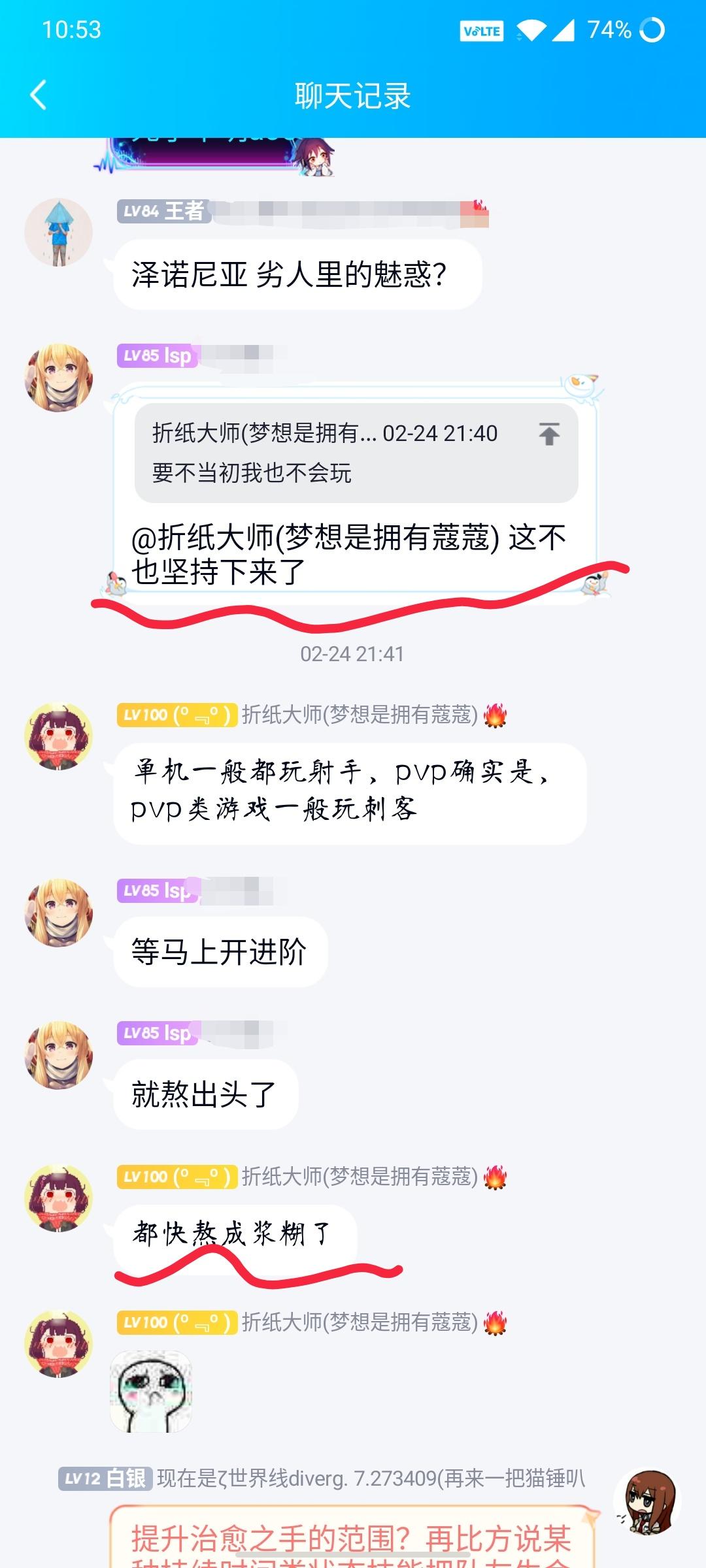Tap 折纸大师 username above 都快熬成浆糊了
Screen dimensions: 706x1568
tap(360, 1177)
